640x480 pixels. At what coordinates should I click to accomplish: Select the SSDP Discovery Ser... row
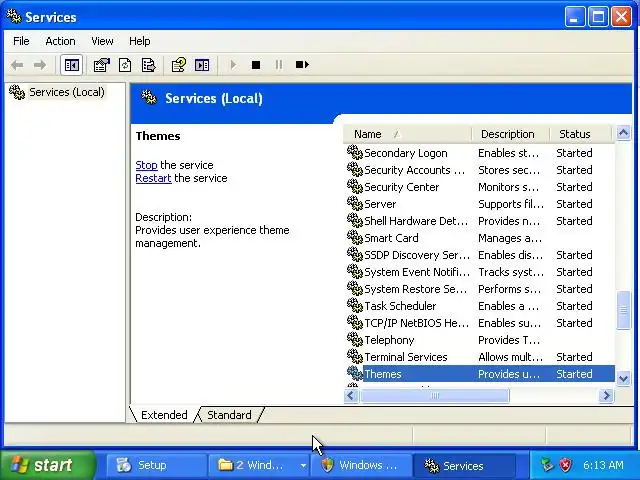[x=480, y=255]
